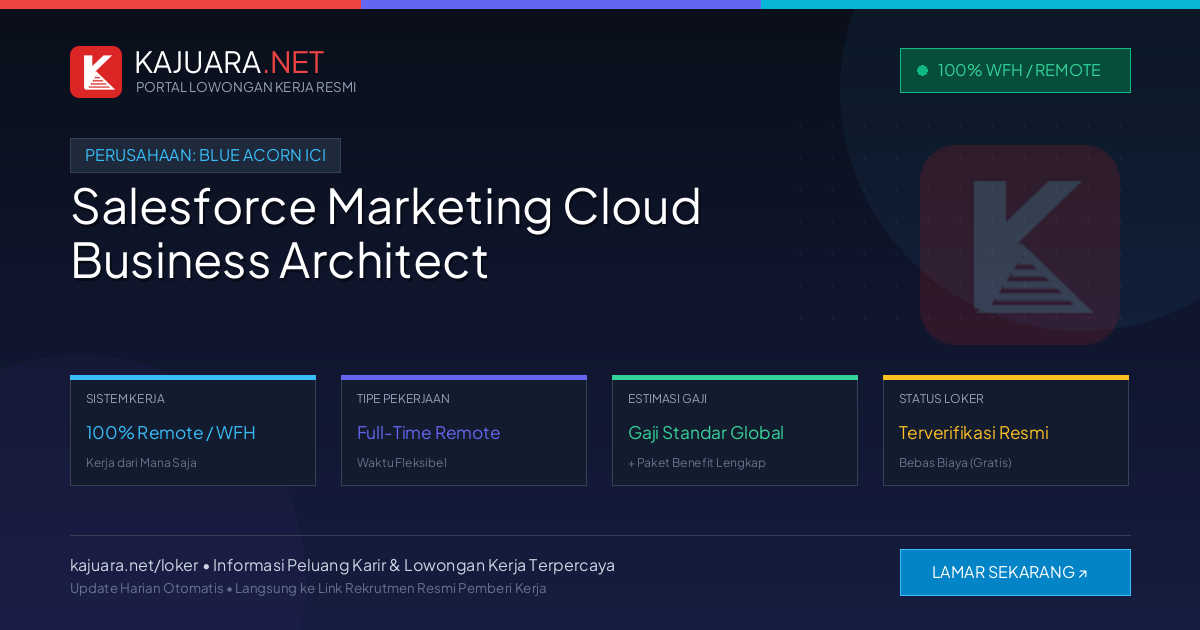Viewport: 1200px width, 630px height.
Task: Click the red Kajuara K logo icon
Action: click(x=96, y=72)
